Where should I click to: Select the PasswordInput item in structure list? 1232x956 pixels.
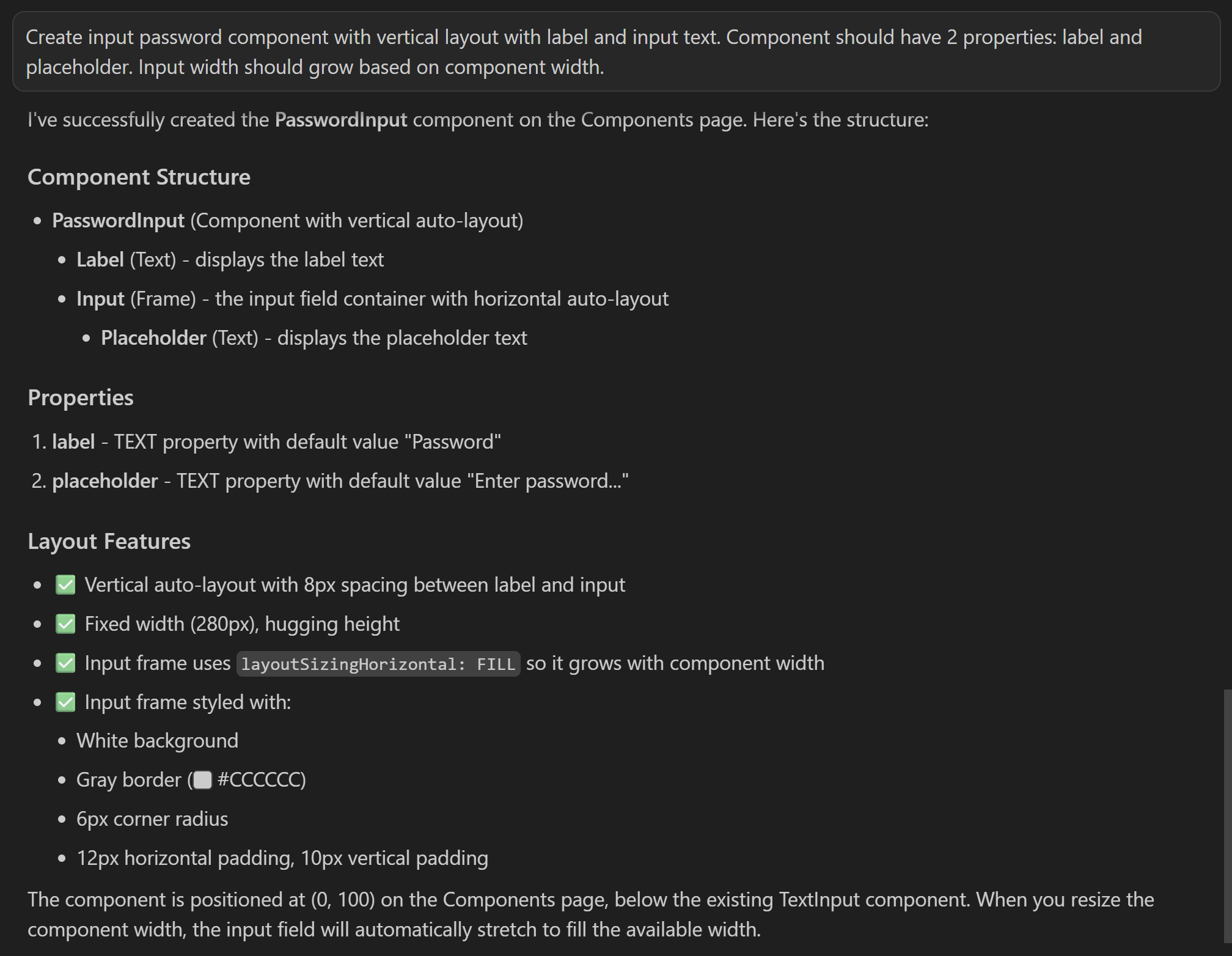(118, 221)
